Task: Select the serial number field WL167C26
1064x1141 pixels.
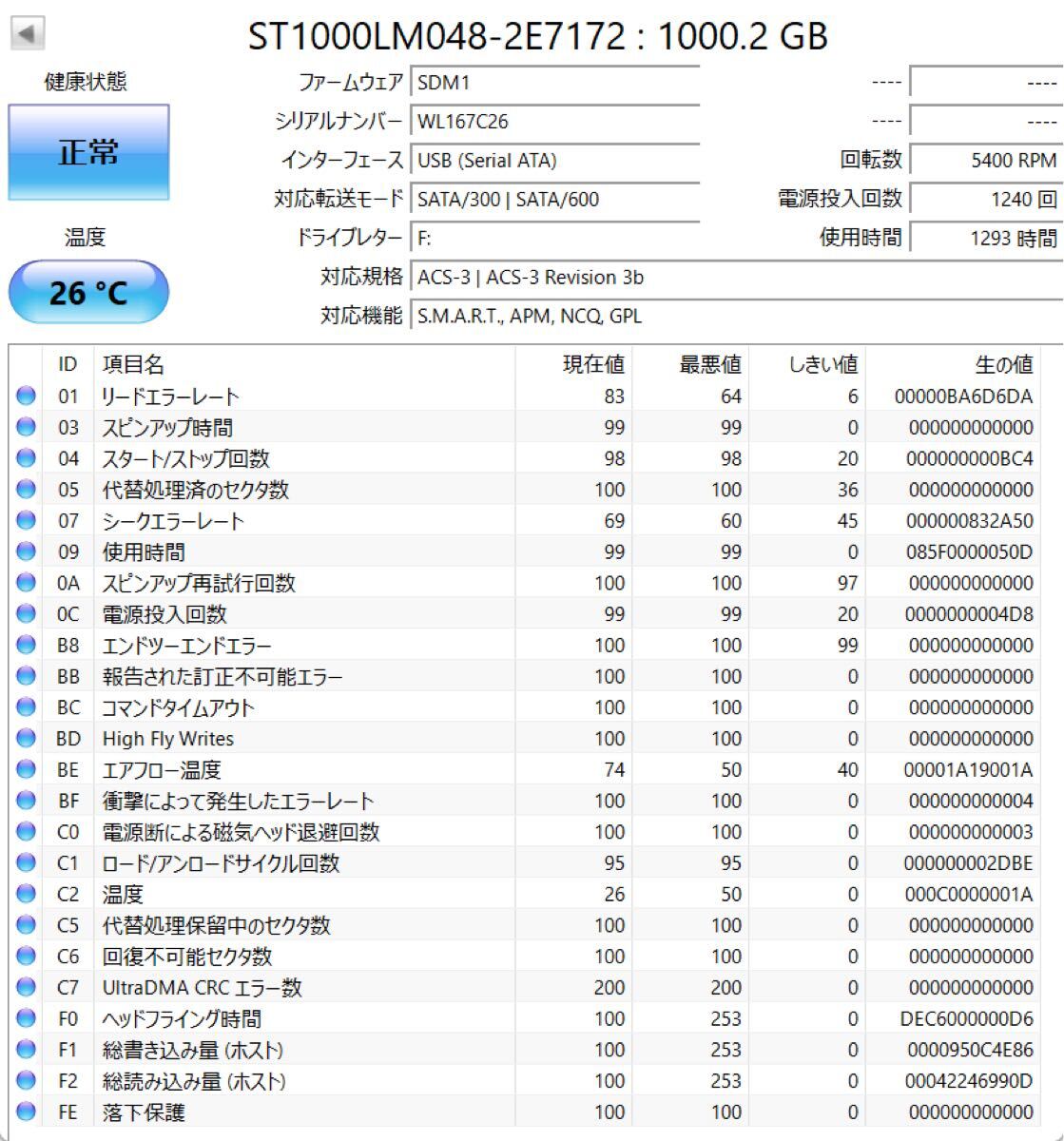Action: click(554, 122)
